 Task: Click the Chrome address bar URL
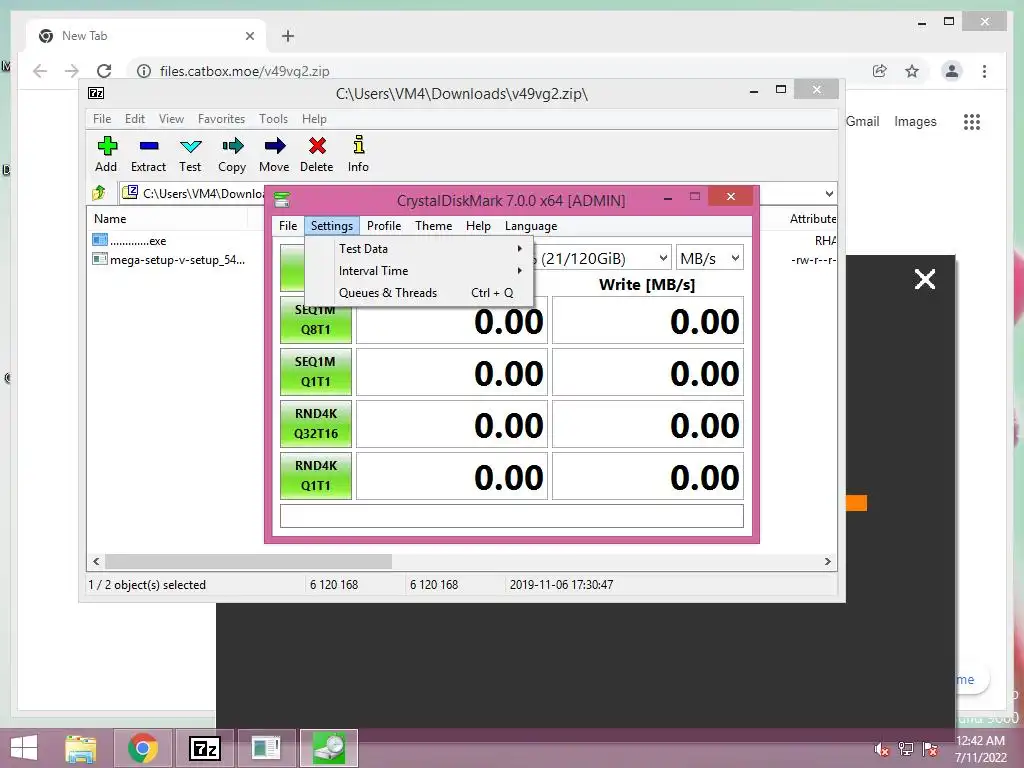(x=244, y=71)
